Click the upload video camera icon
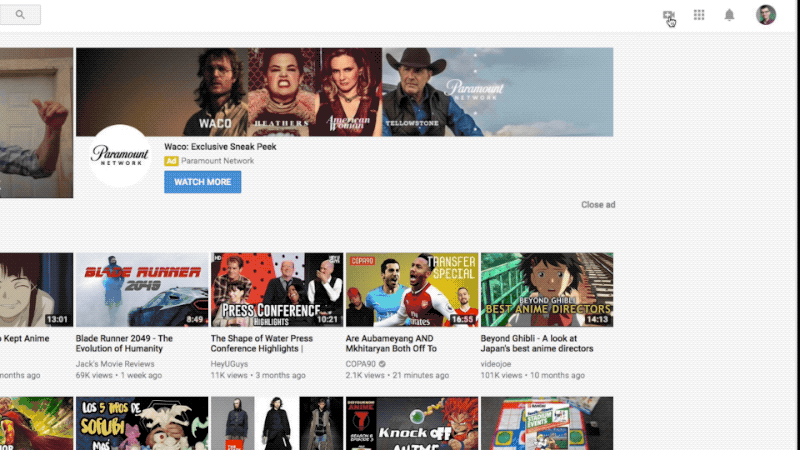Viewport: 800px width, 450px height. [668, 15]
